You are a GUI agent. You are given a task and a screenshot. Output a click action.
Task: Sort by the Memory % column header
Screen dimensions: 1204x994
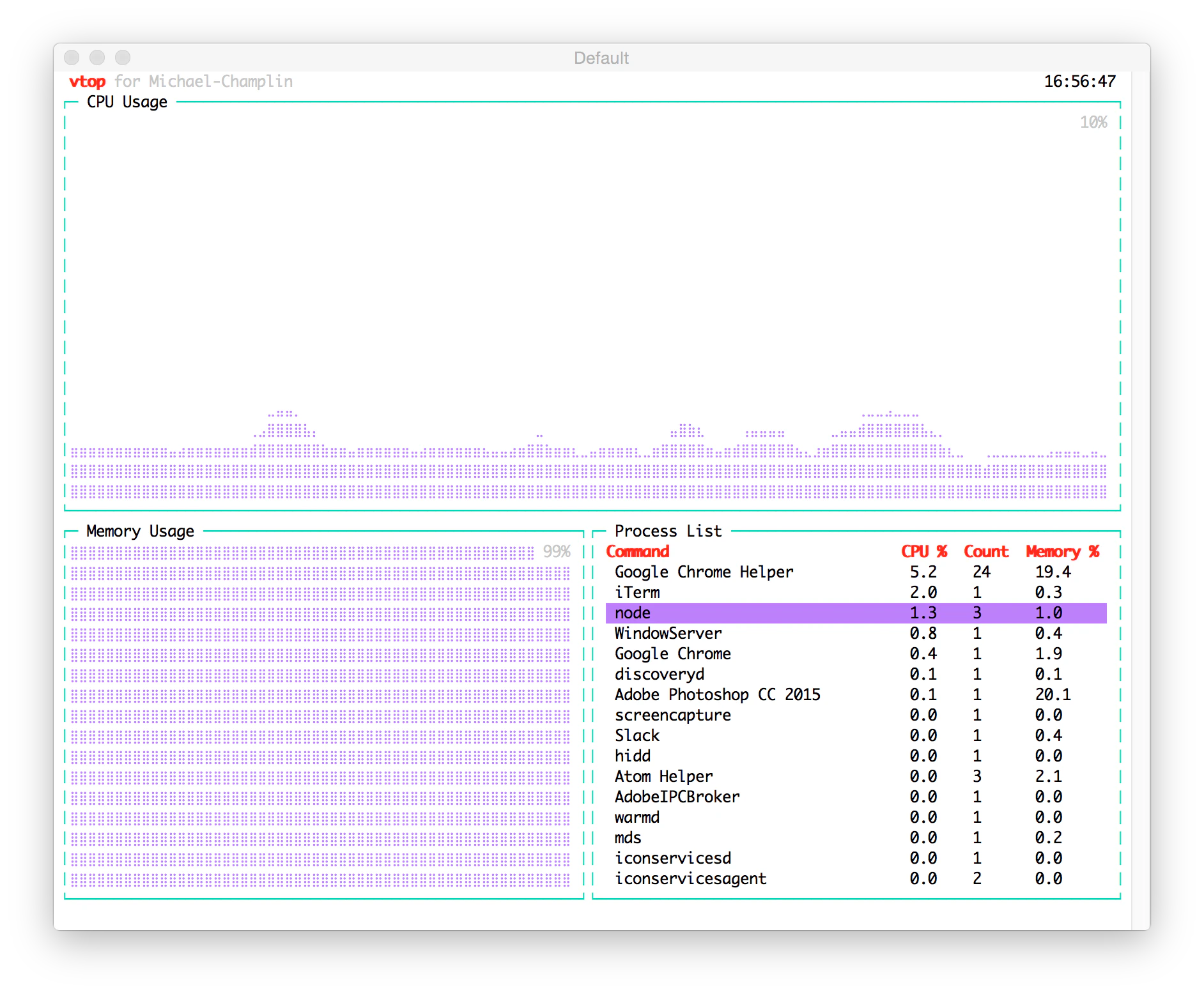click(1062, 551)
